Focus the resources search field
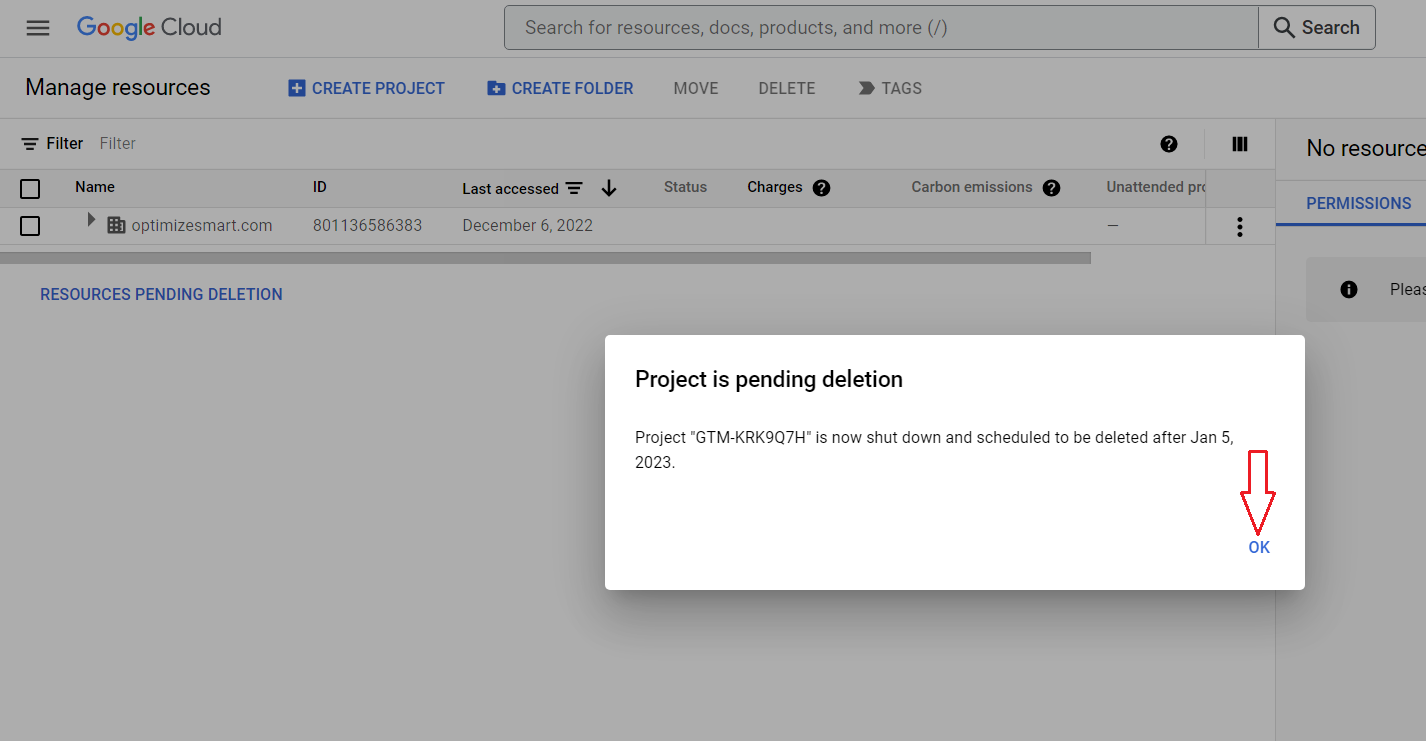 [x=881, y=28]
